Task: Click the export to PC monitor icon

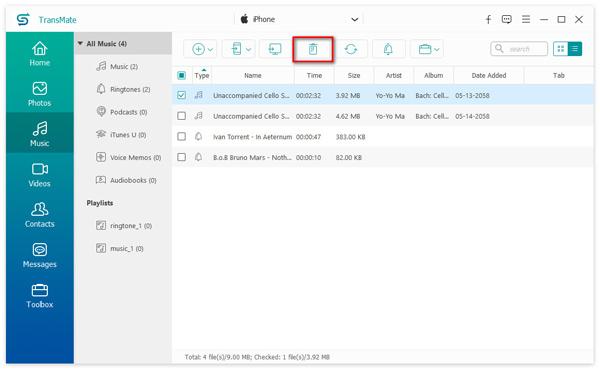Action: (x=275, y=49)
